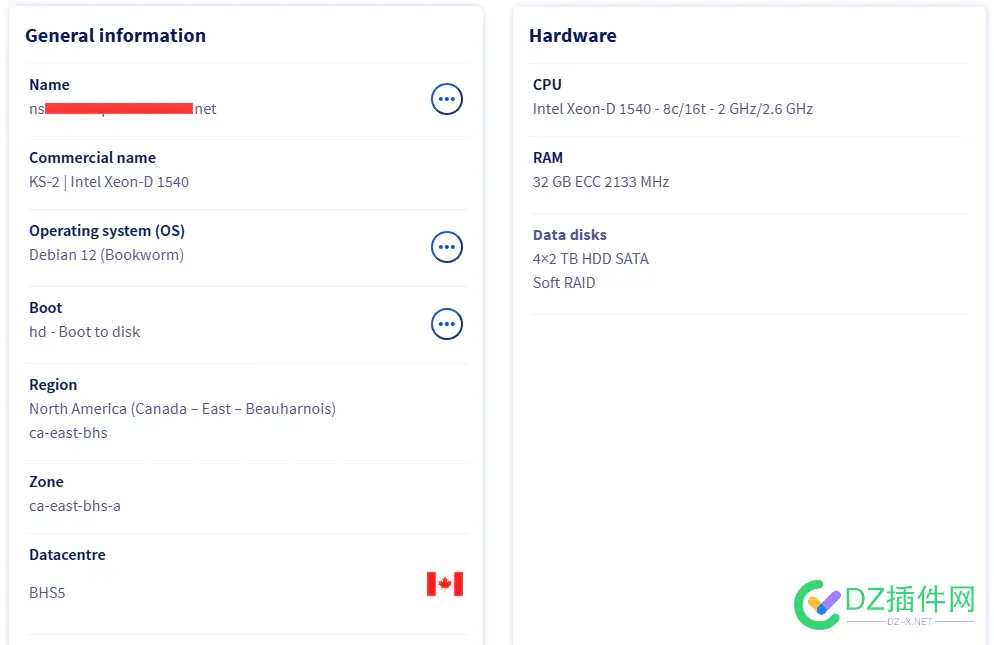
Task: Click the Soft RAID text
Action: click(x=564, y=283)
